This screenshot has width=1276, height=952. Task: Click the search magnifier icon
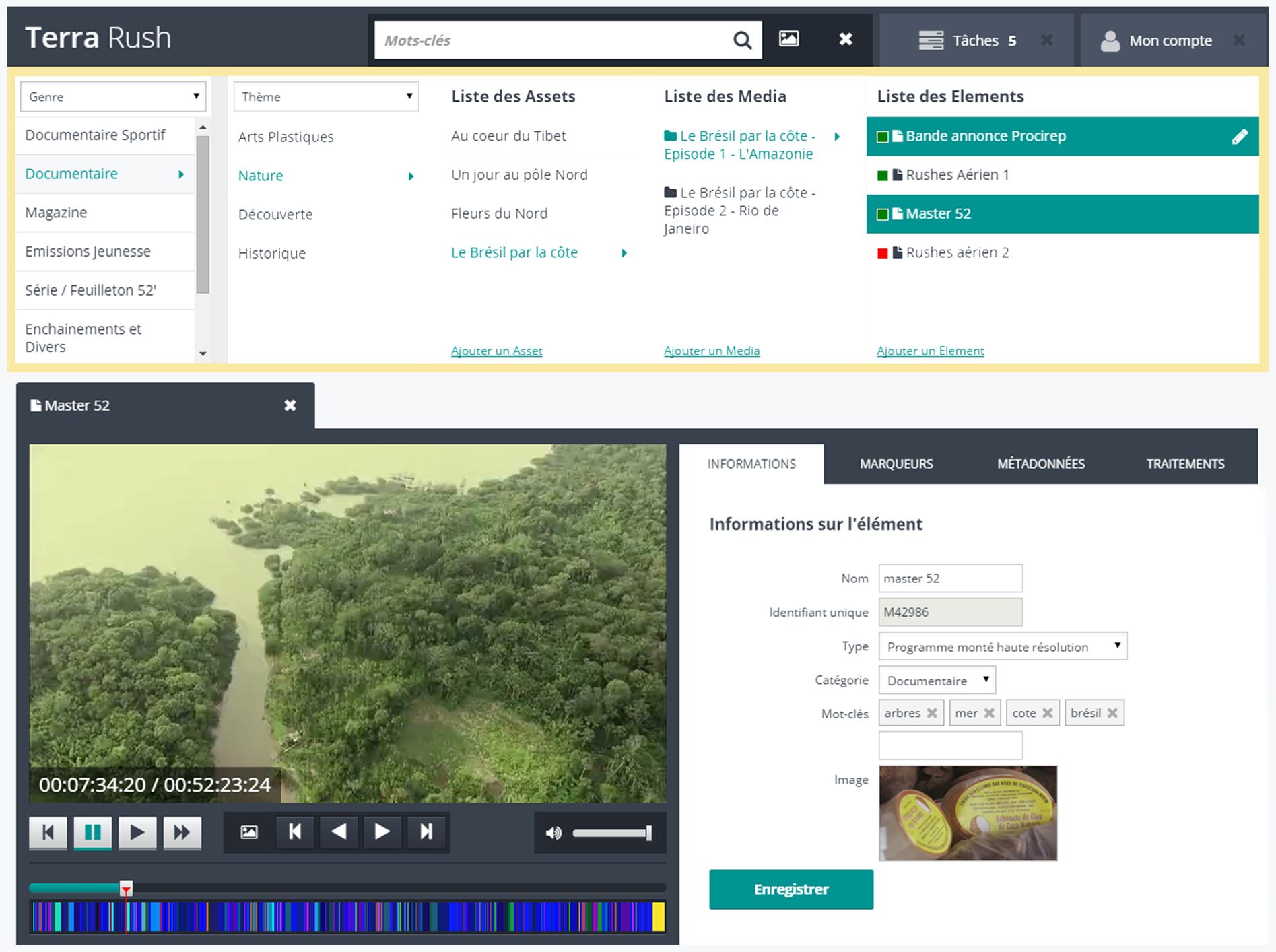pyautogui.click(x=742, y=40)
